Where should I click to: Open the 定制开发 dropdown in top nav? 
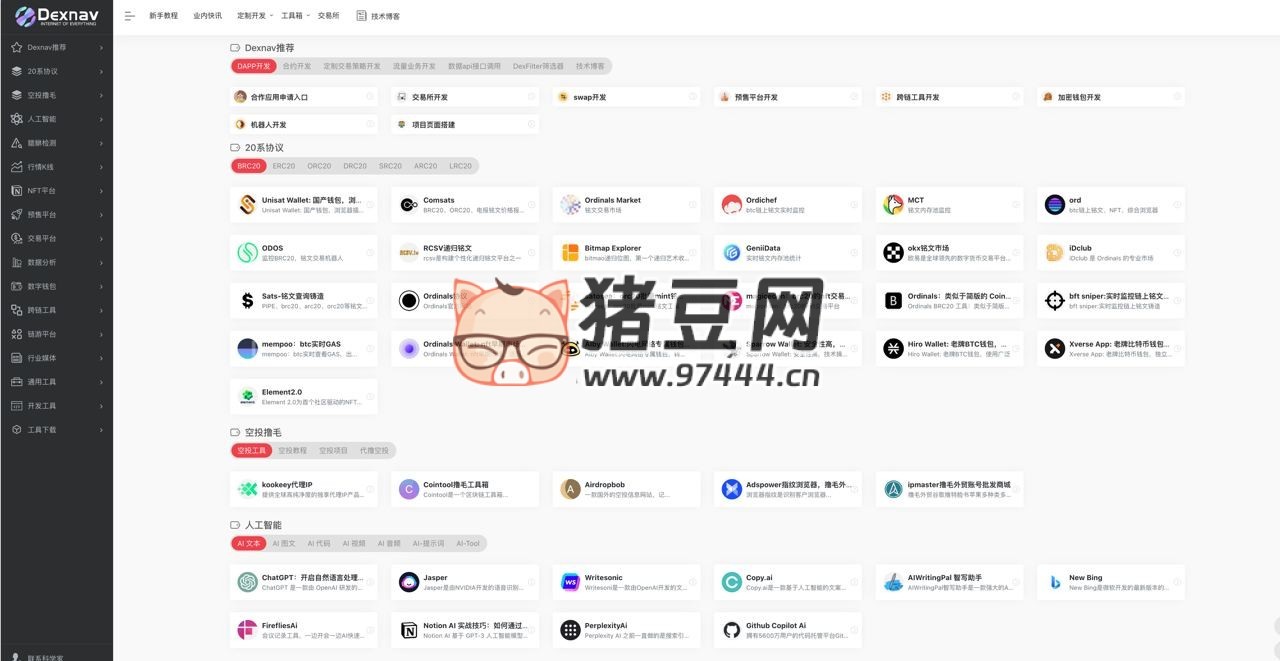coord(254,16)
